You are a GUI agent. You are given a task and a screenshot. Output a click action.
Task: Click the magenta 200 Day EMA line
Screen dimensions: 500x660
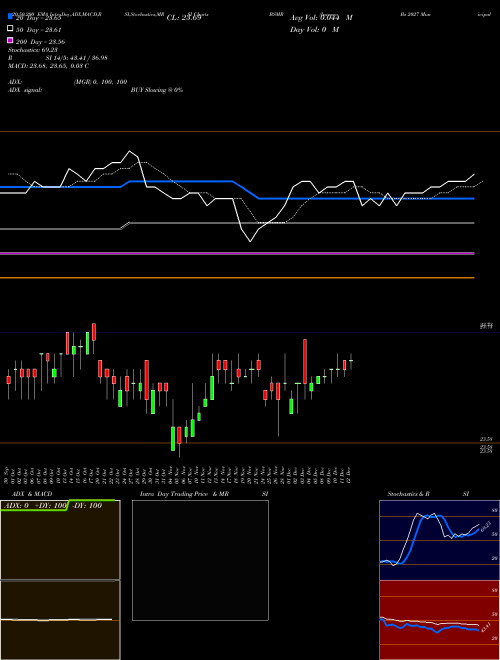pyautogui.click(x=237, y=253)
